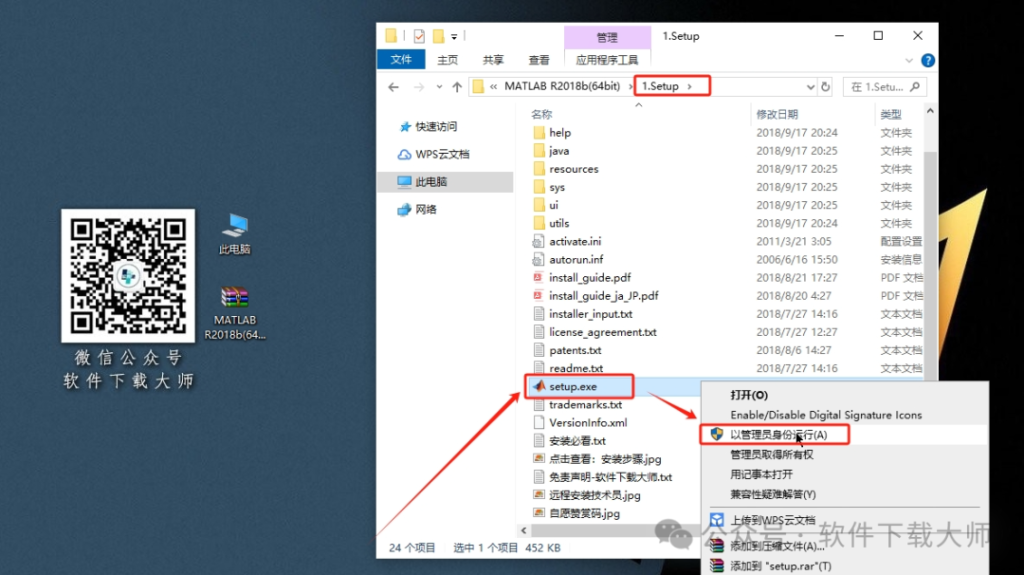Open the 文件 ribbon tab
Image resolution: width=1024 pixels, height=575 pixels.
coord(401,59)
